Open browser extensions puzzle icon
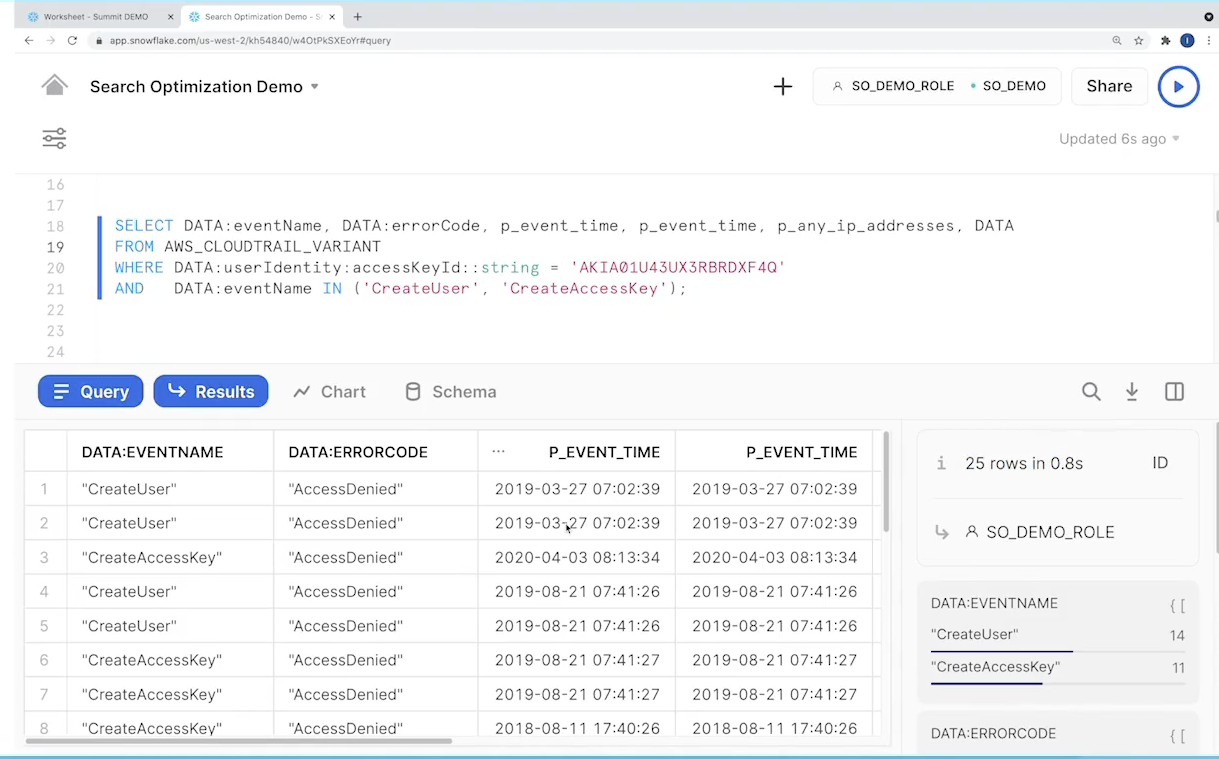 (1165, 41)
